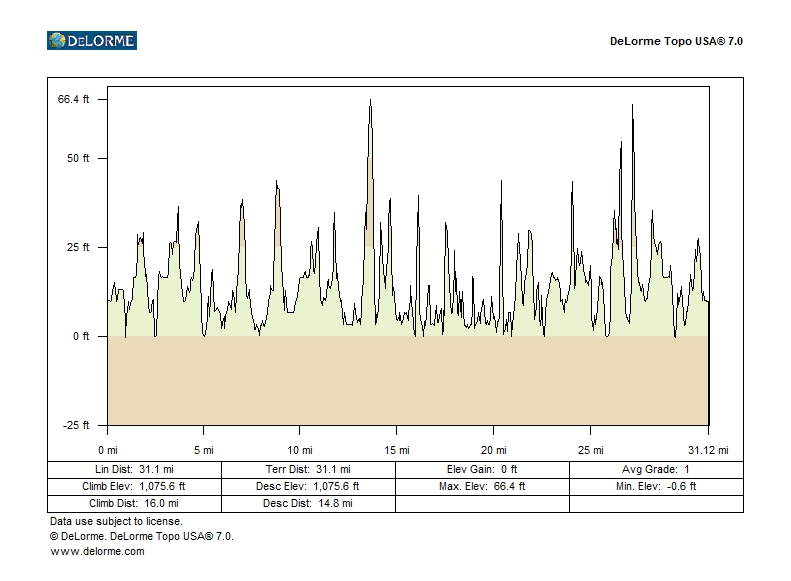Viewport: 791px width, 581px height.
Task: Select the 66.4 ft y-axis label
Action: (x=74, y=99)
